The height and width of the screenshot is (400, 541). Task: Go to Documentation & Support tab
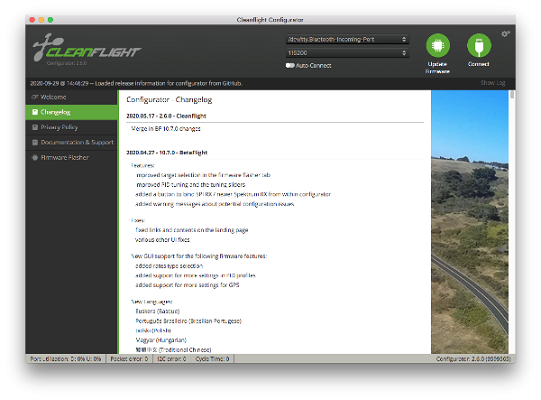point(71,142)
